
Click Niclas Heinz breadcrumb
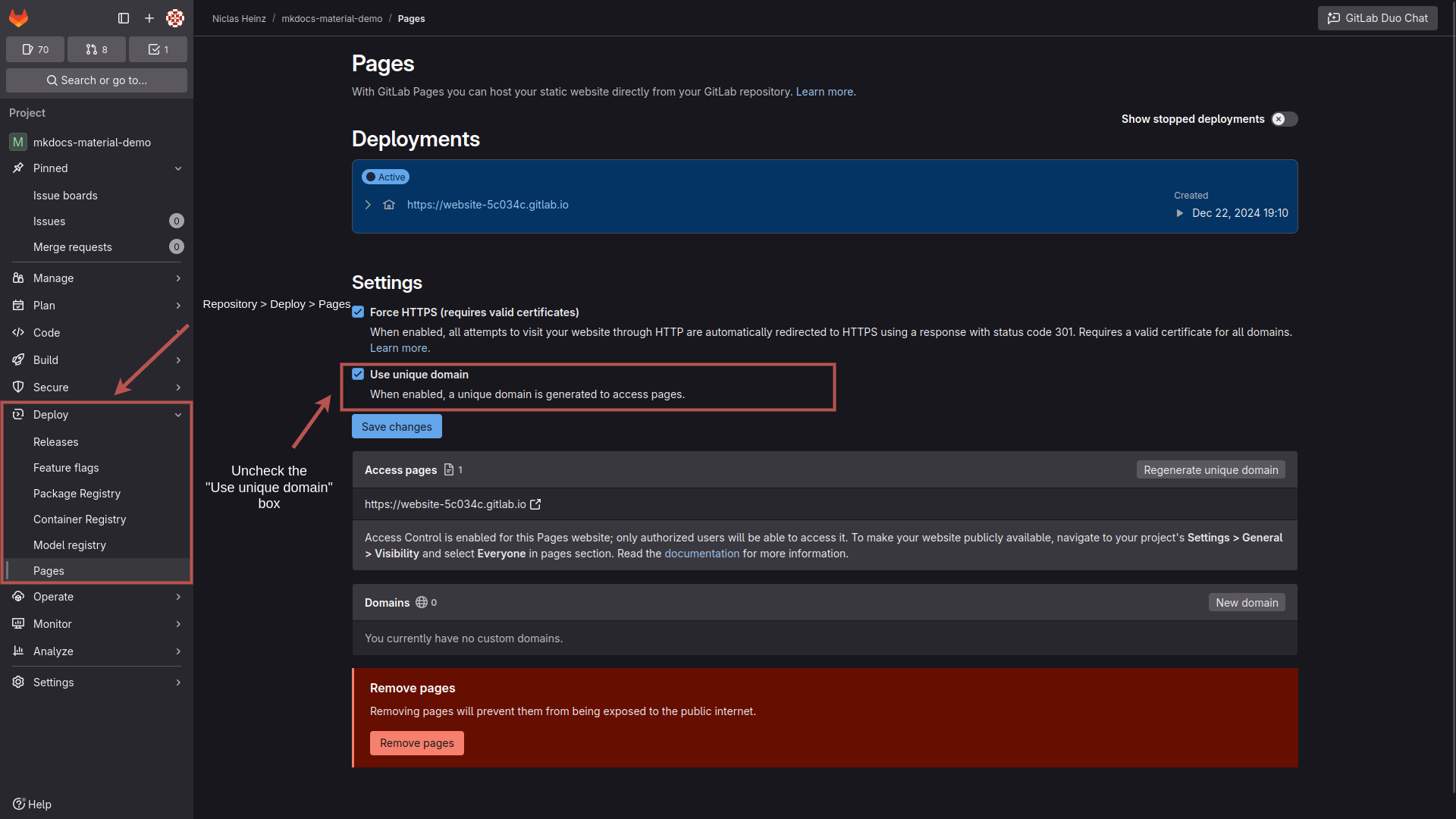coord(239,19)
